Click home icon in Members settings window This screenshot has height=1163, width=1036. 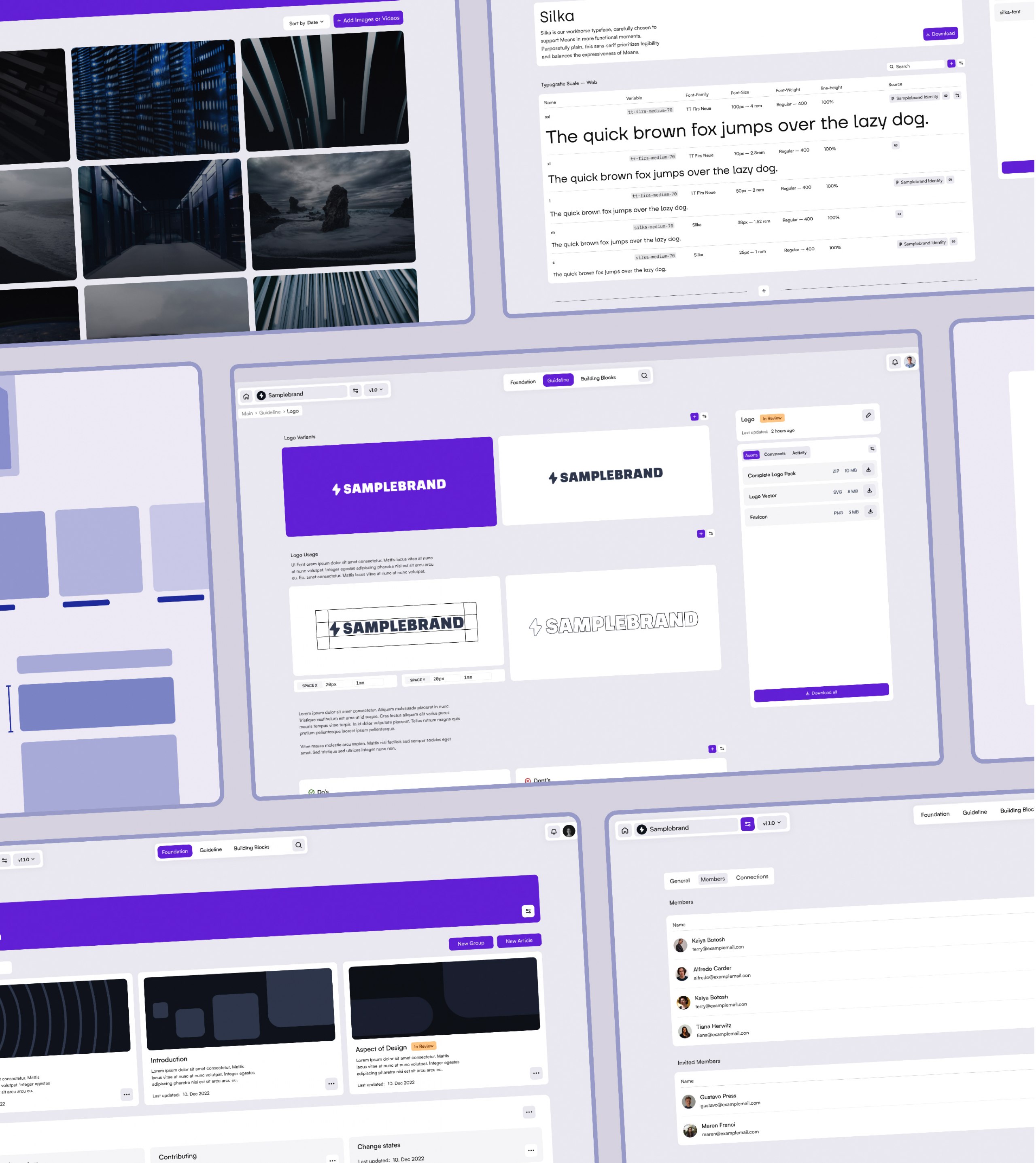[625, 831]
